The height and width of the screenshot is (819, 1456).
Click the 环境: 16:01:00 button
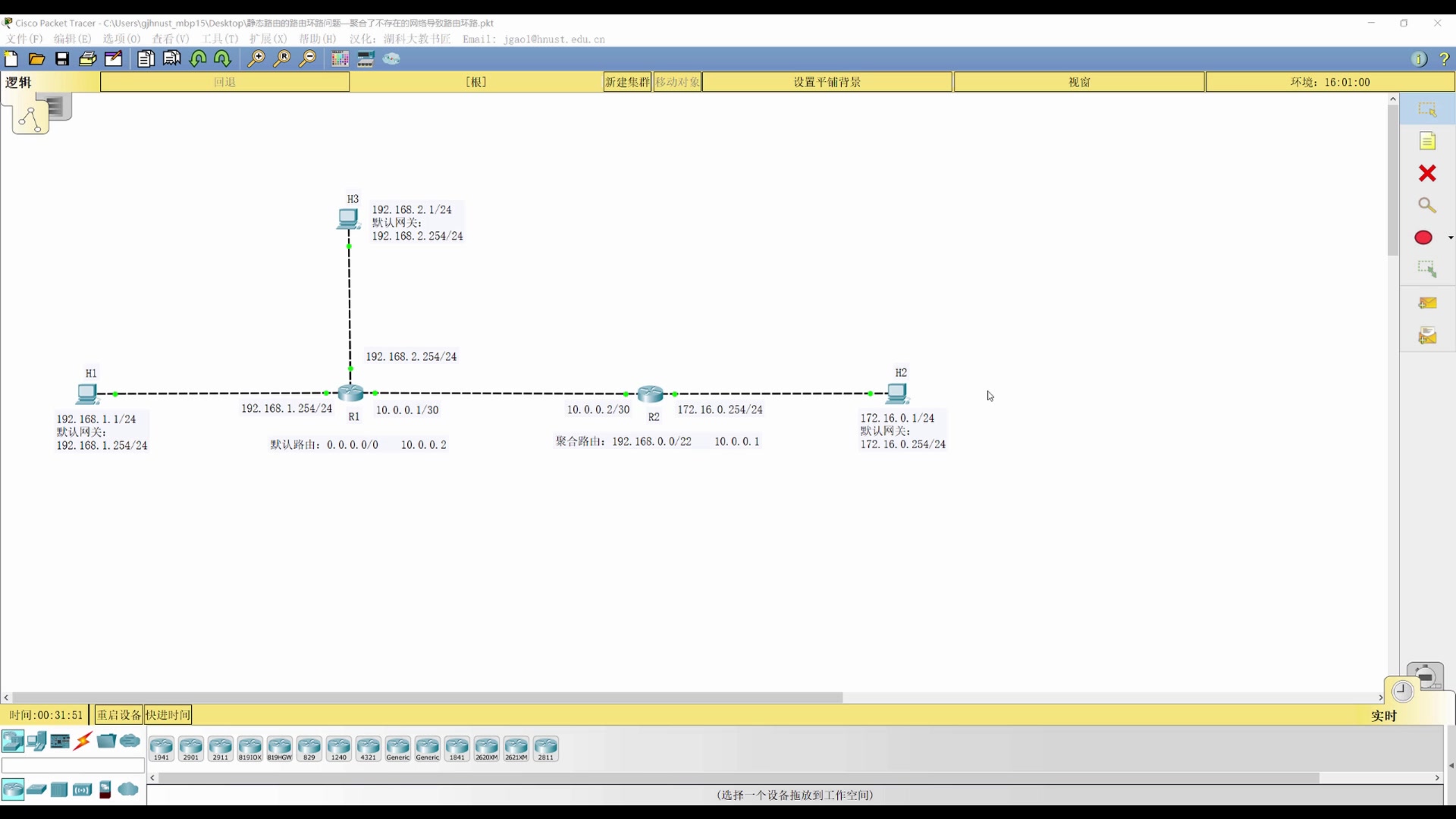[1330, 82]
